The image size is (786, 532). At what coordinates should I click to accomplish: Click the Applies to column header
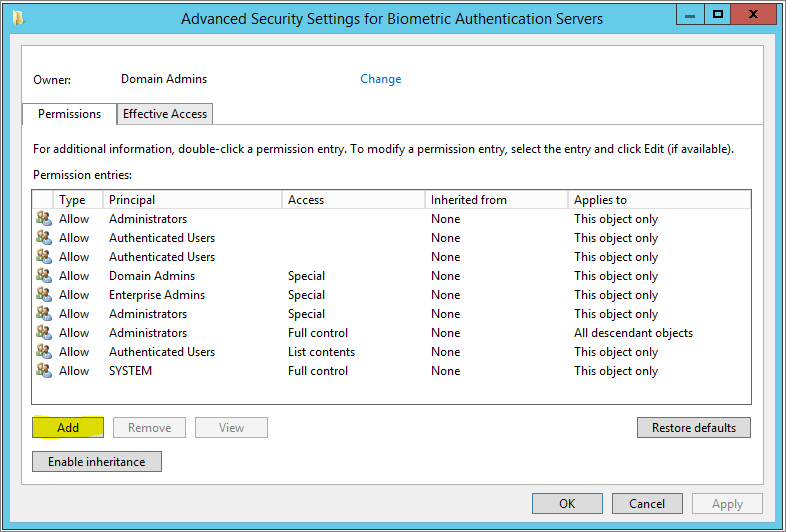pyautogui.click(x=658, y=200)
